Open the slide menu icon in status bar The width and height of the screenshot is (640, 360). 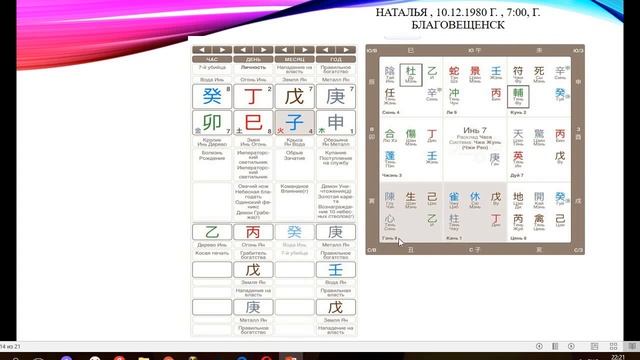click(555, 346)
